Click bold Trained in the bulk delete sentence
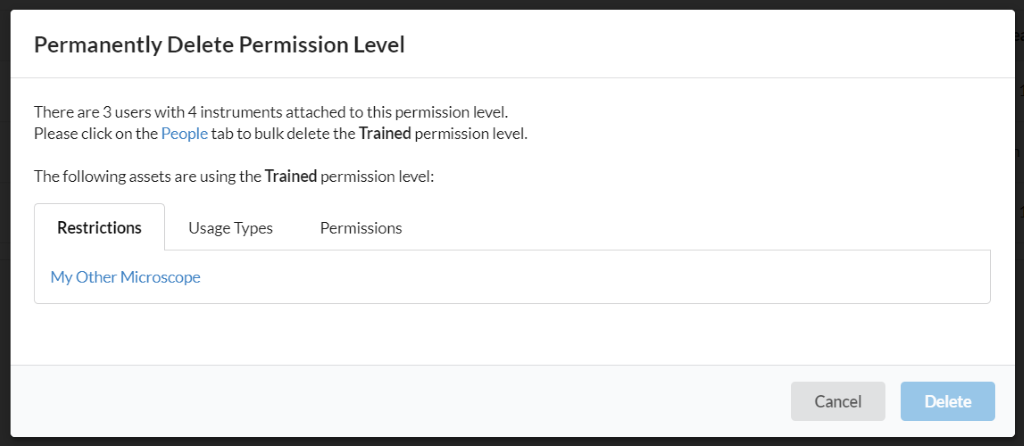This screenshot has width=1024, height=446. (x=385, y=133)
